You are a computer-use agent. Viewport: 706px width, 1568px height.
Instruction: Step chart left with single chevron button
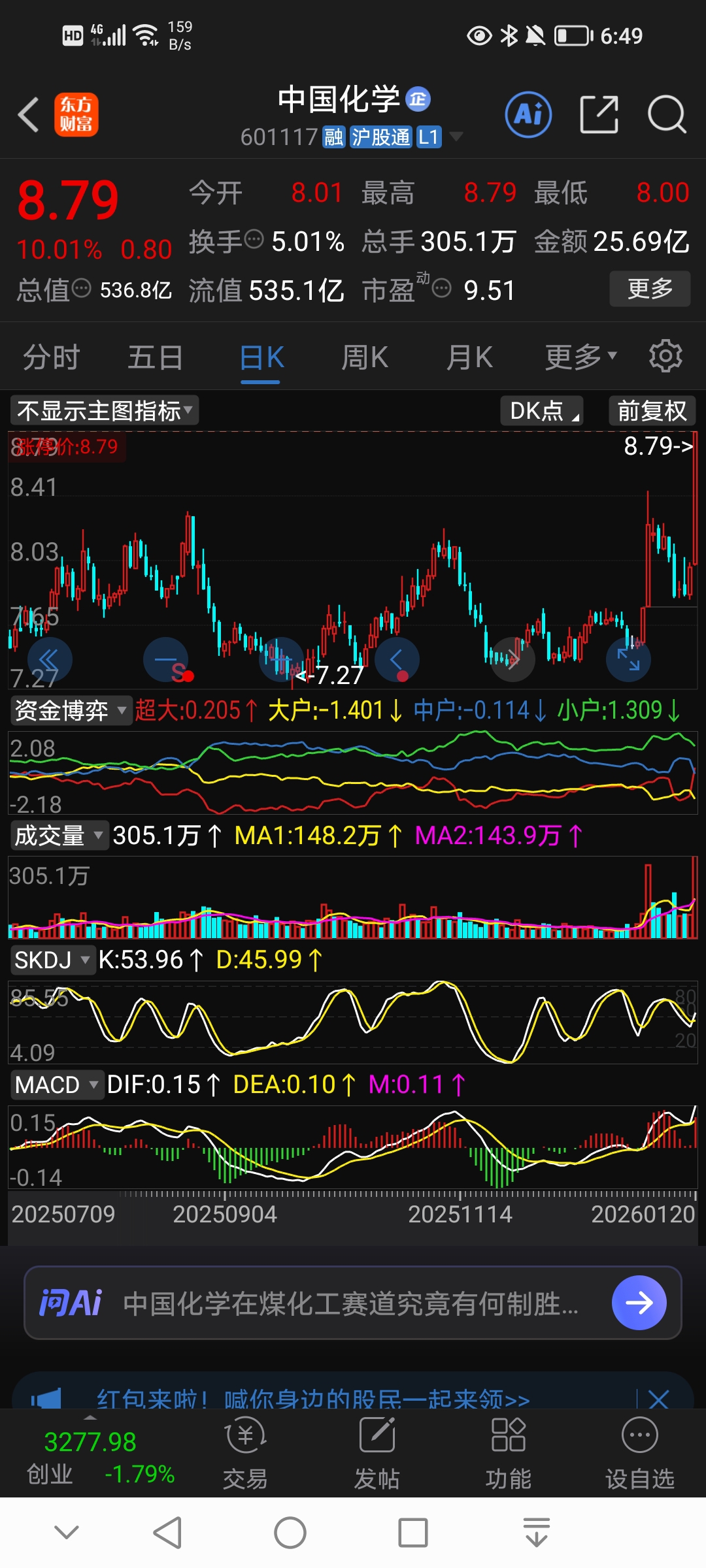tap(397, 660)
